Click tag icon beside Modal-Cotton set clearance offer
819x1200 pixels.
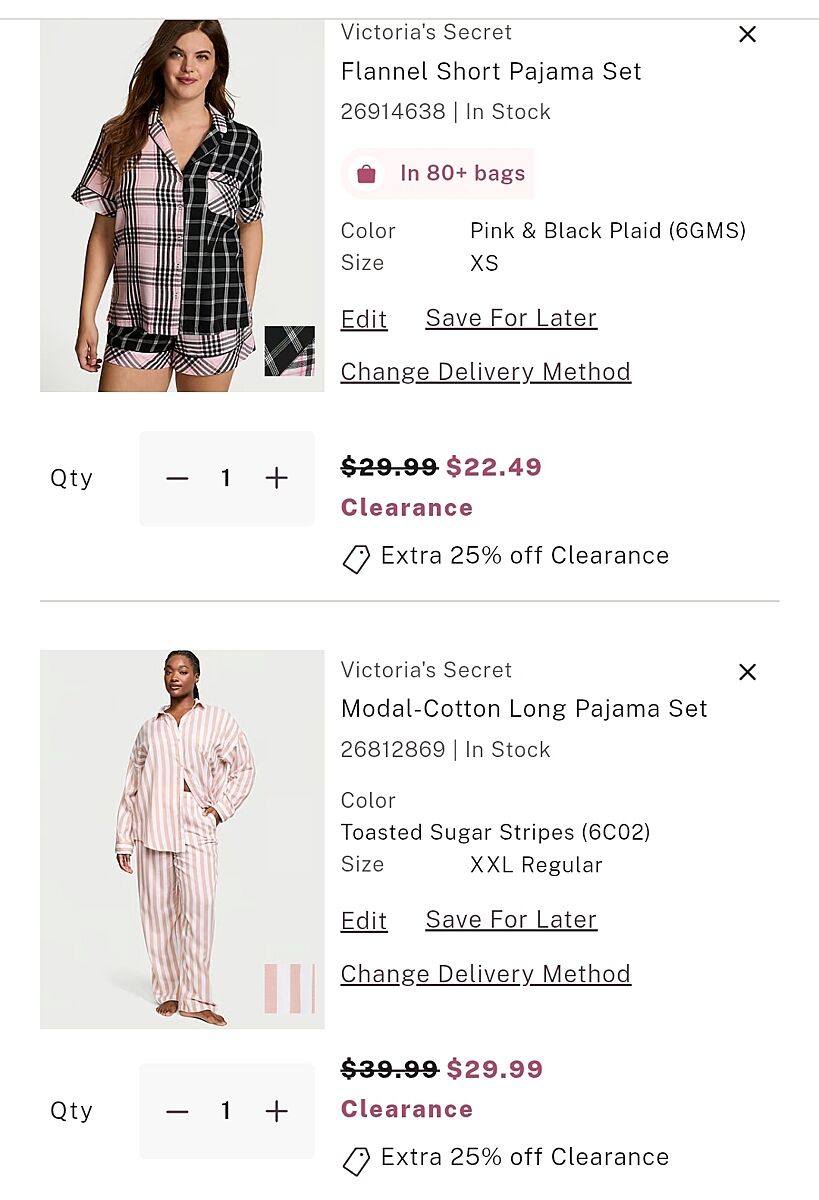(356, 1160)
